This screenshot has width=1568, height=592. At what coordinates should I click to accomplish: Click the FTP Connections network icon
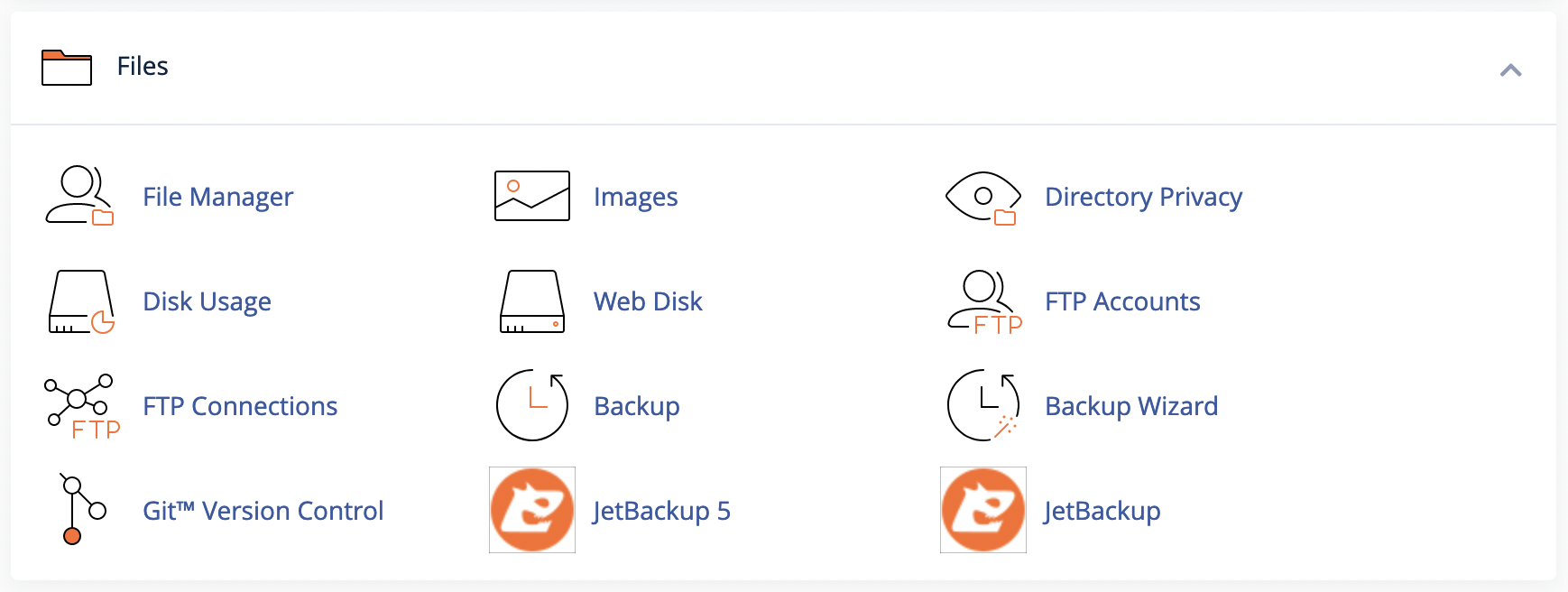tap(82, 406)
